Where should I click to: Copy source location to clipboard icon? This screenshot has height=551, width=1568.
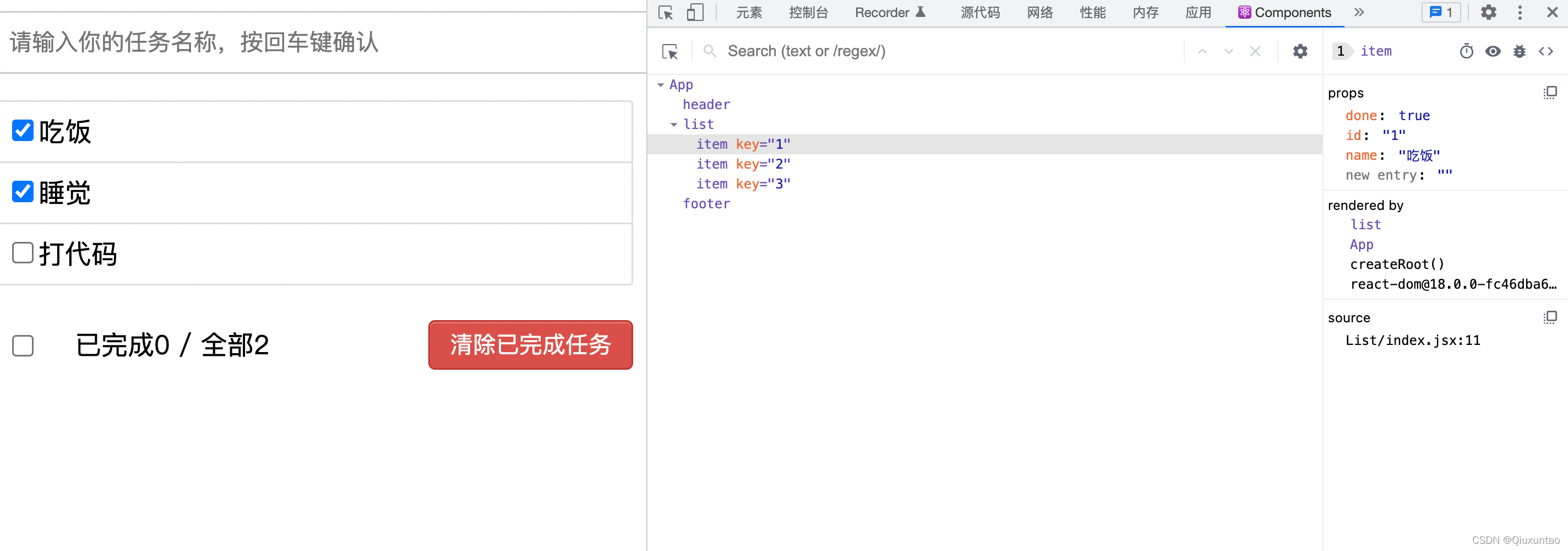pyautogui.click(x=1550, y=317)
